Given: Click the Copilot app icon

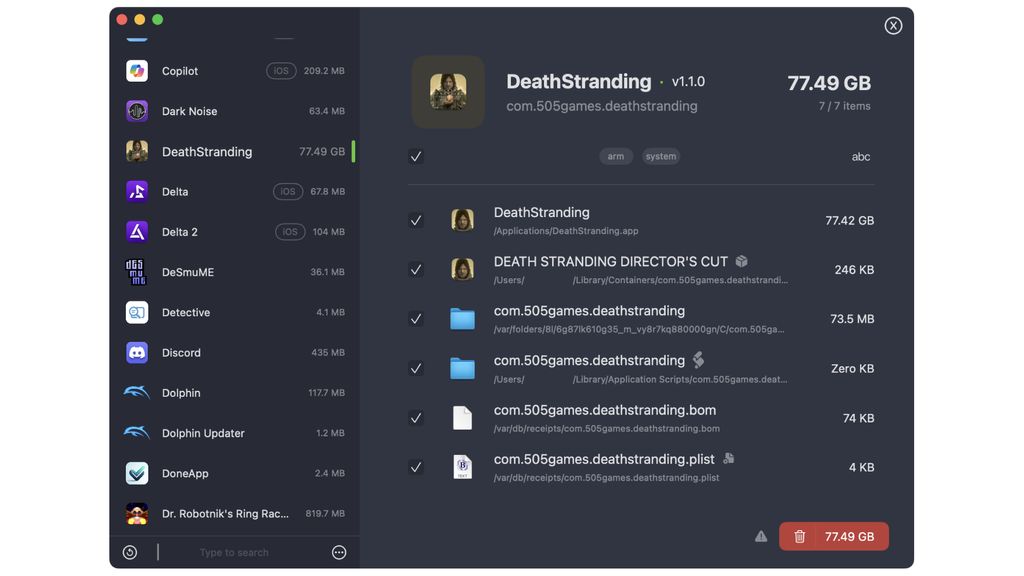Looking at the screenshot, I should [137, 71].
